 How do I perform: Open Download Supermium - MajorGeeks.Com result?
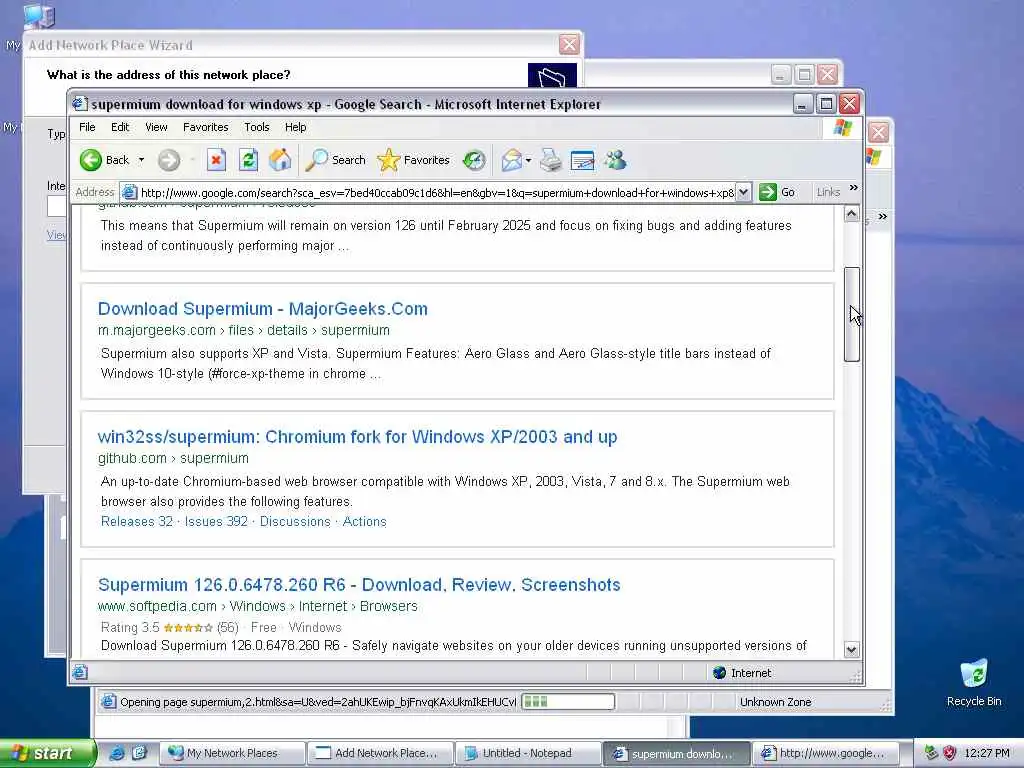pyautogui.click(x=263, y=309)
